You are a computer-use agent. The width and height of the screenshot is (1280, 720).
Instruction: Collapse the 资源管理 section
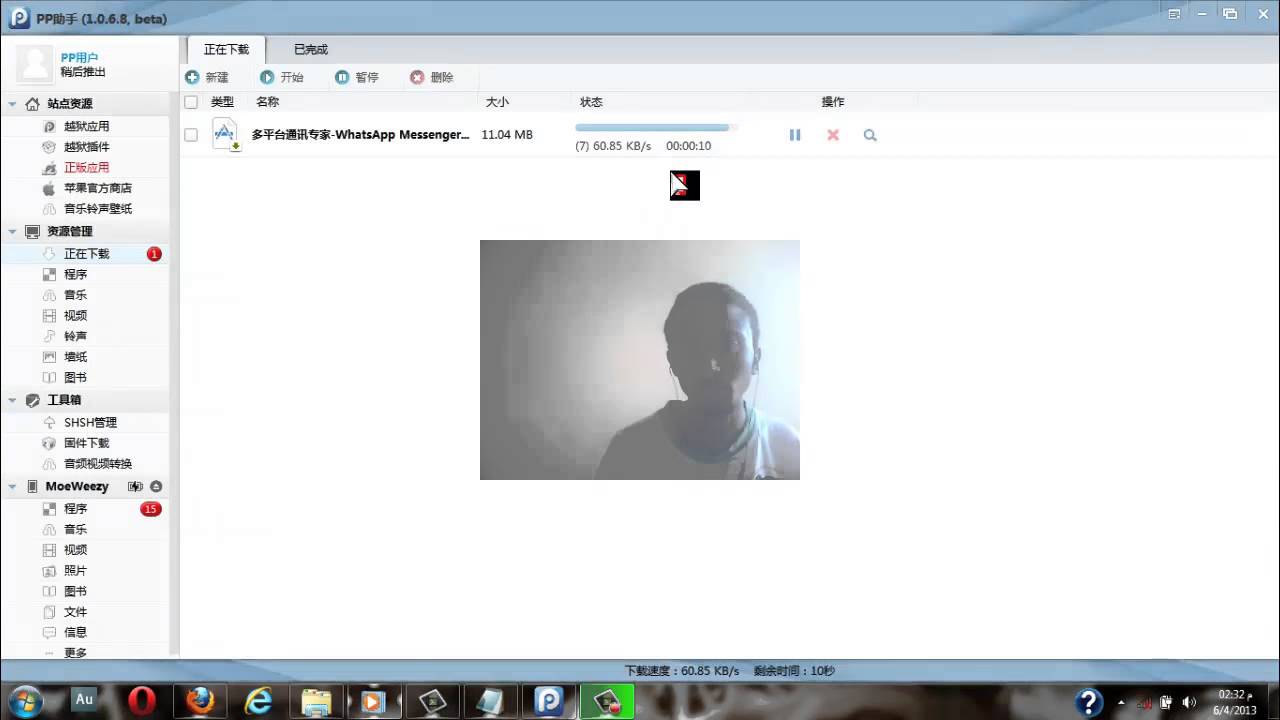click(12, 231)
